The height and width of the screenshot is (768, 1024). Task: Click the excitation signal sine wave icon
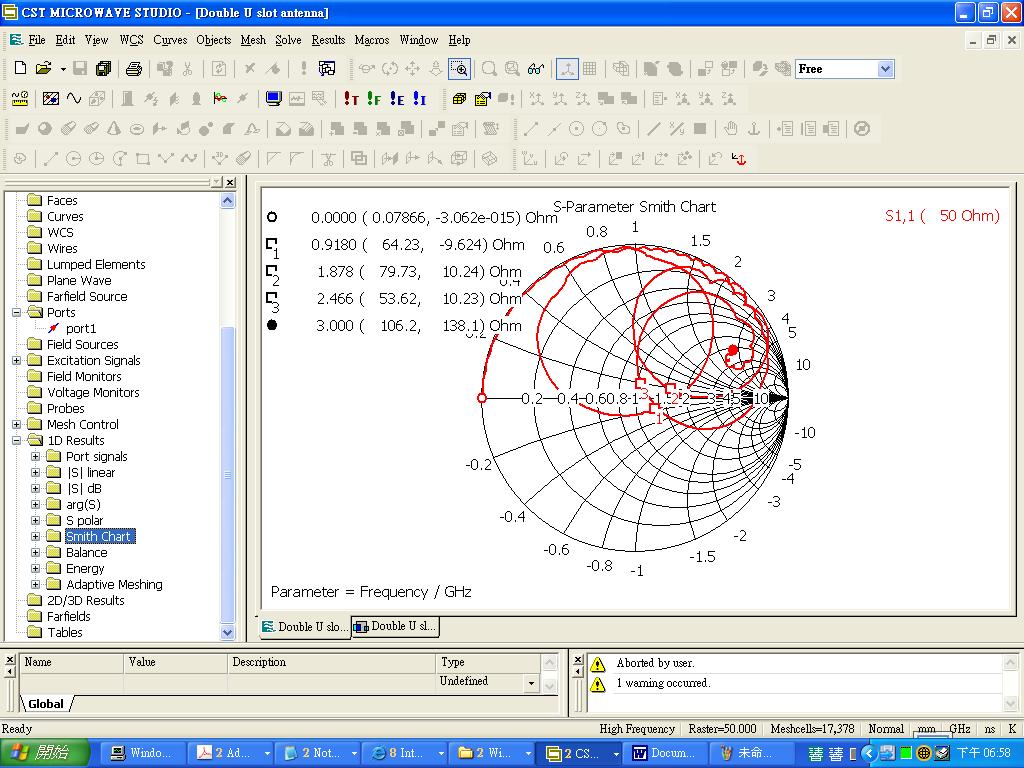(74, 99)
